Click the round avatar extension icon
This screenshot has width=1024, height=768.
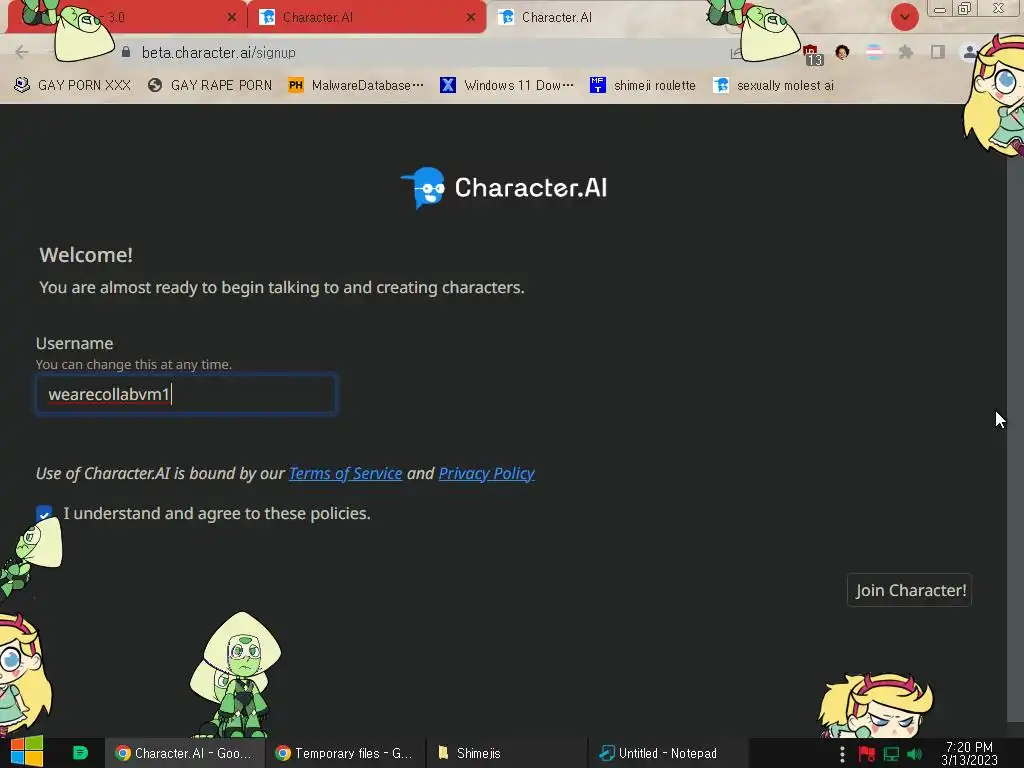842,52
